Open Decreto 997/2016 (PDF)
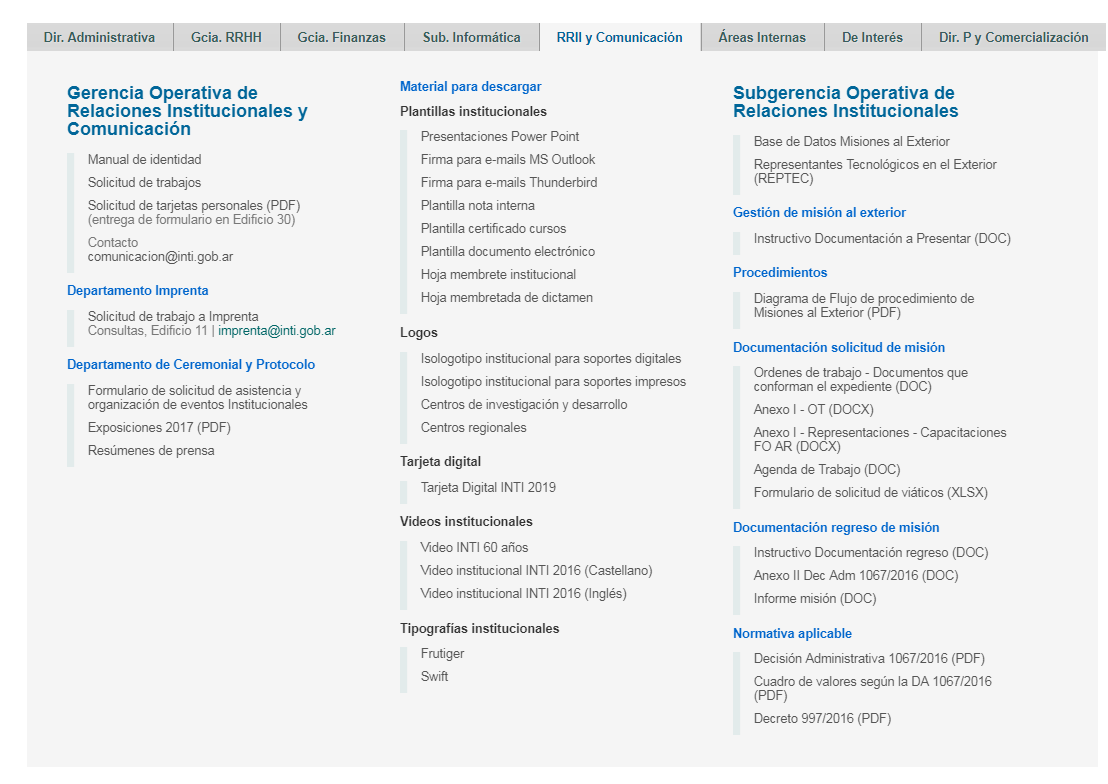 822,719
